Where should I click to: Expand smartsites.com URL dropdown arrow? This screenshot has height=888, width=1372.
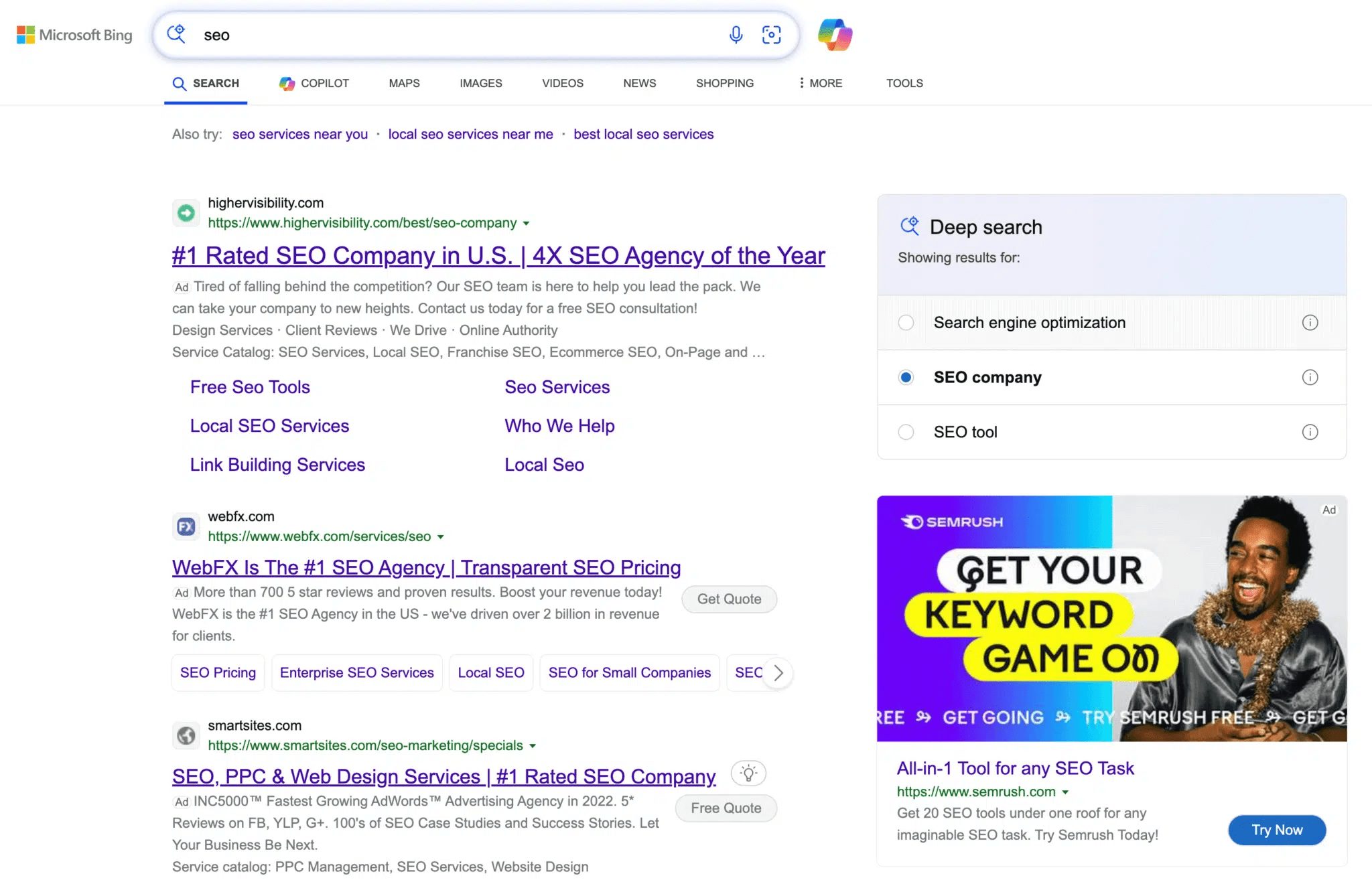pos(533,746)
